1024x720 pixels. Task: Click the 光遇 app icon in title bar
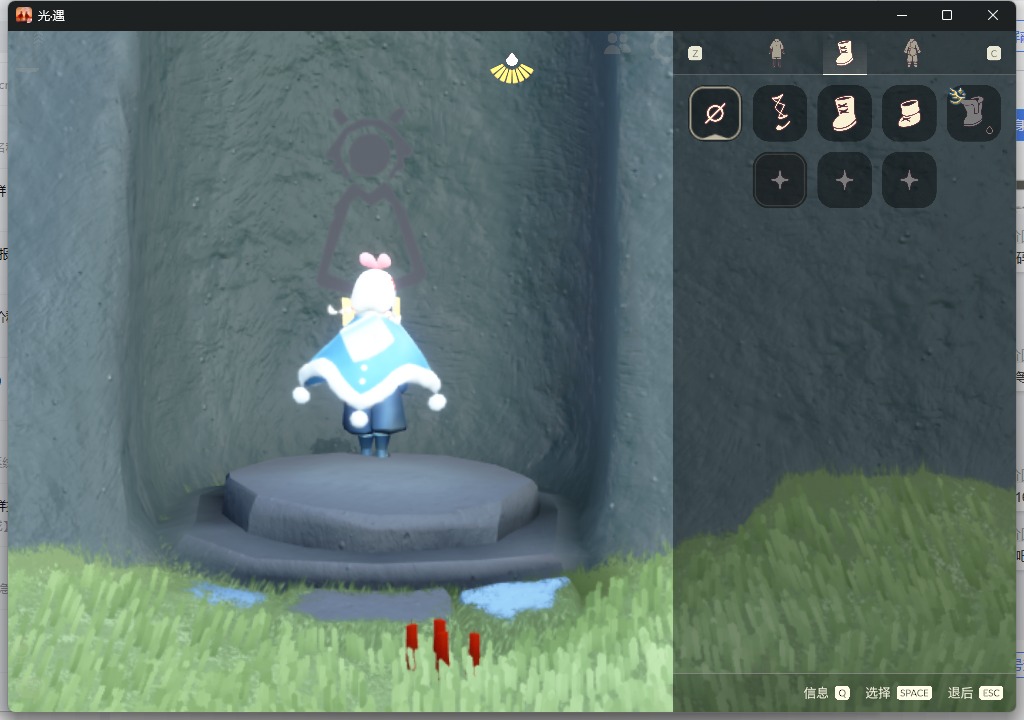pos(24,15)
